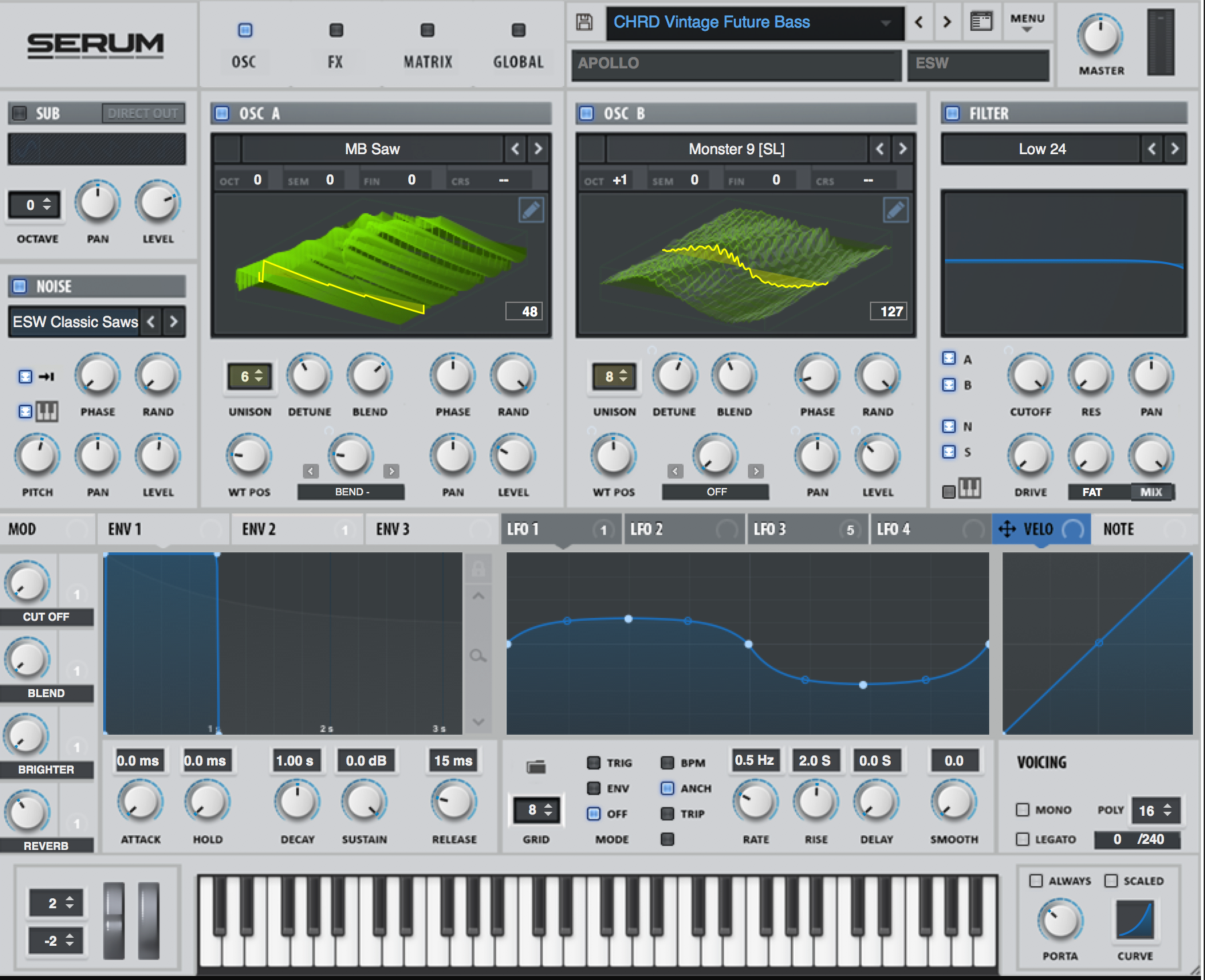Click the pitch bend wheel
The image size is (1205, 980).
pos(113,920)
